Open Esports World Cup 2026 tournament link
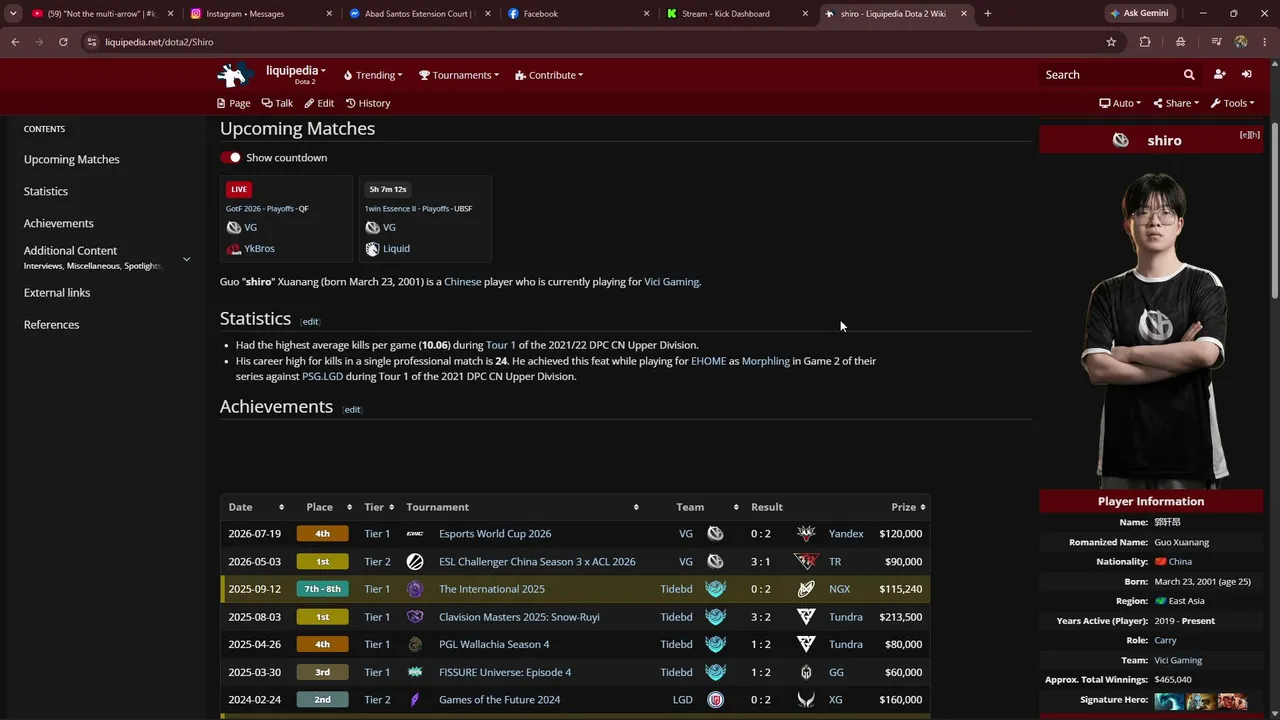The height and width of the screenshot is (720, 1280). pos(495,534)
